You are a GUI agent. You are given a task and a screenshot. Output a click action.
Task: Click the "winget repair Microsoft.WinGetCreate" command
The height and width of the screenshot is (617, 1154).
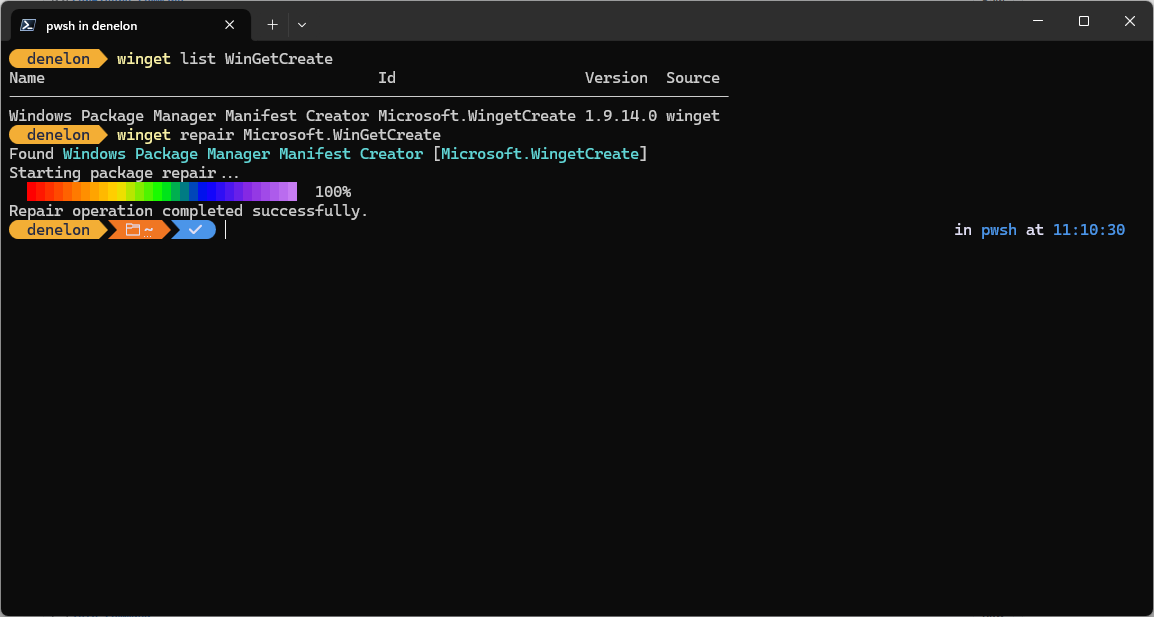(278, 135)
